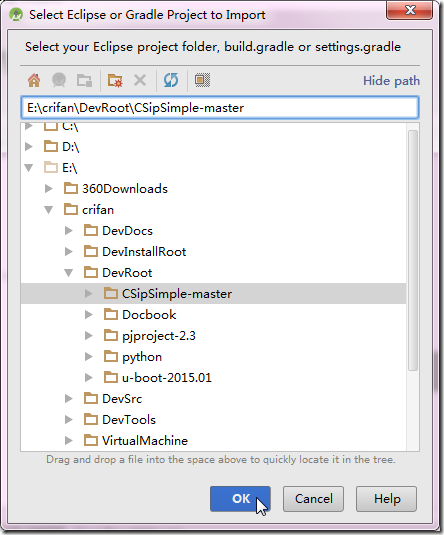Image resolution: width=444 pixels, height=535 pixels.
Task: Collapse the DevRoot folder arrow
Action: click(x=69, y=273)
